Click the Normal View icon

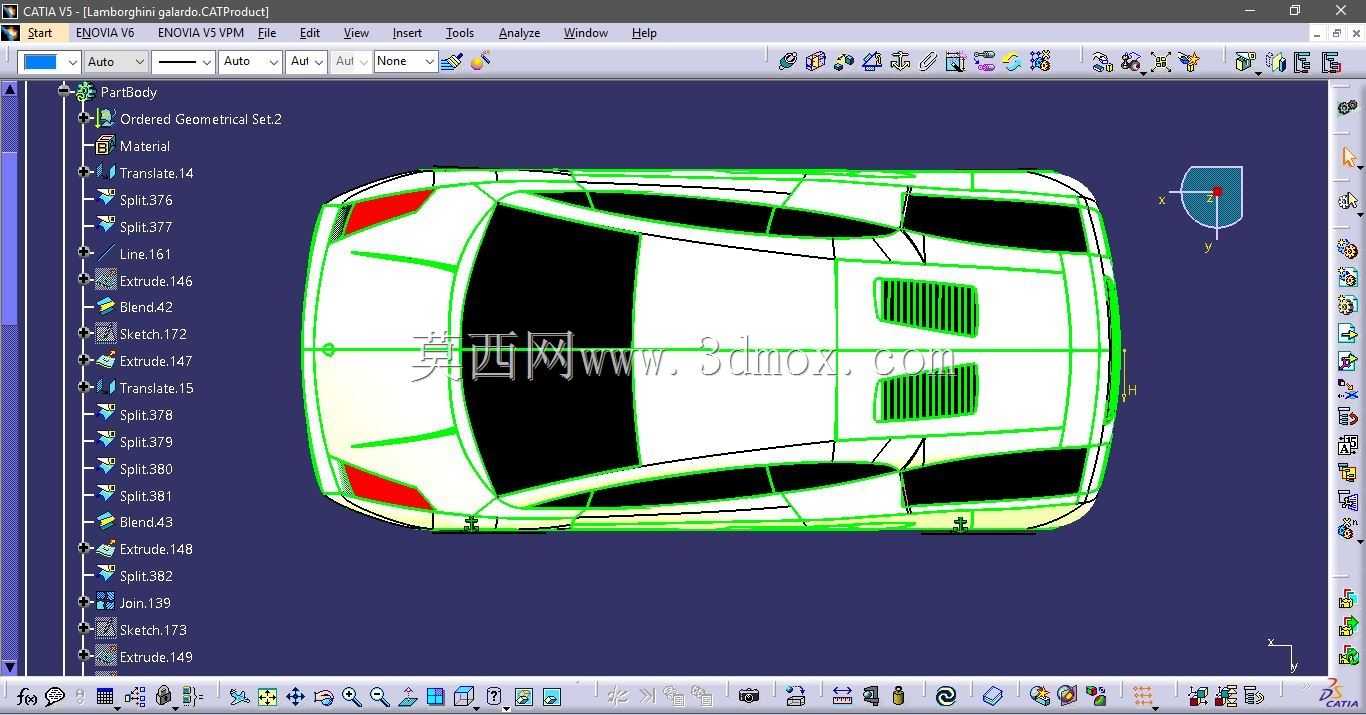[407, 697]
